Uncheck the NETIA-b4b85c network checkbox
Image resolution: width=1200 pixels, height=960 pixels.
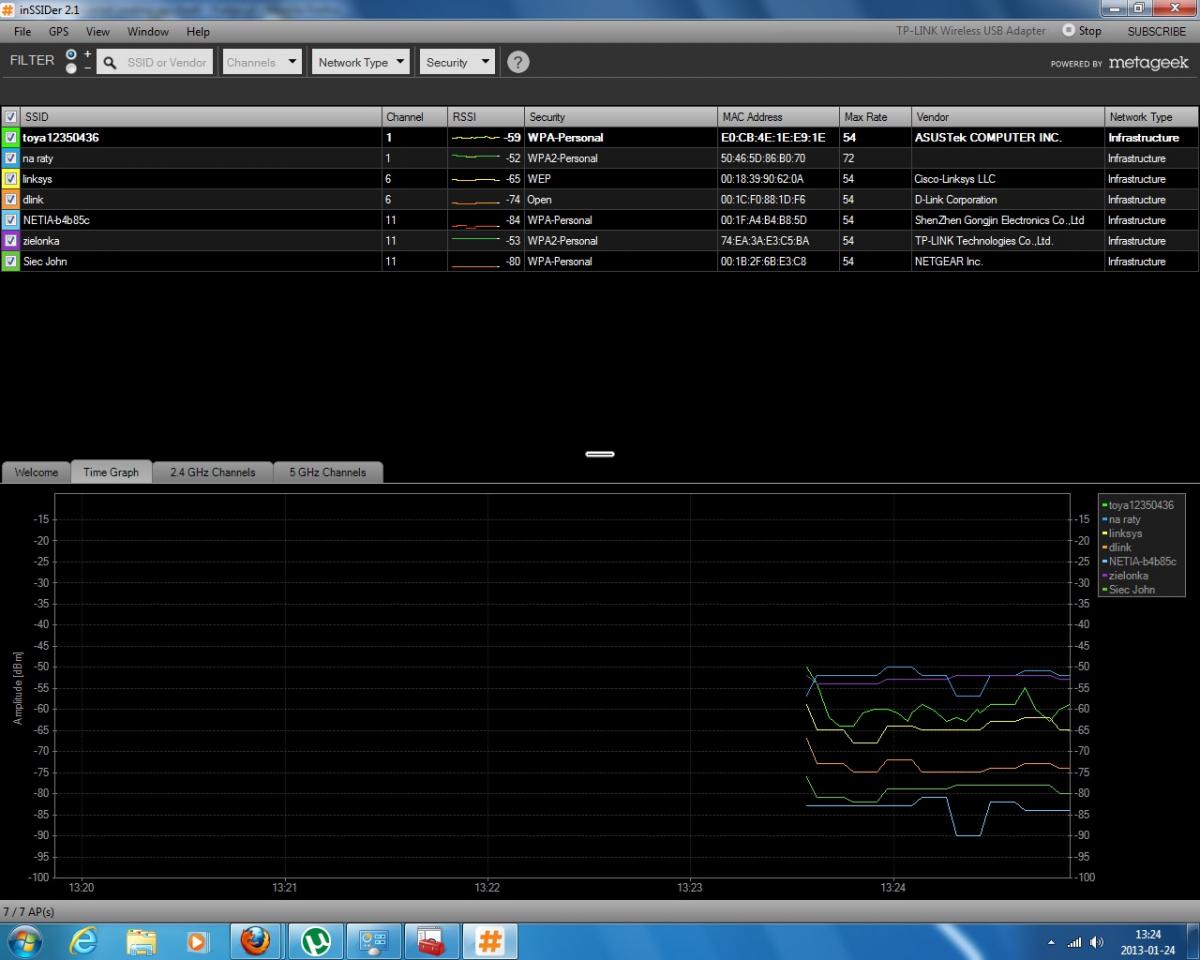point(11,220)
